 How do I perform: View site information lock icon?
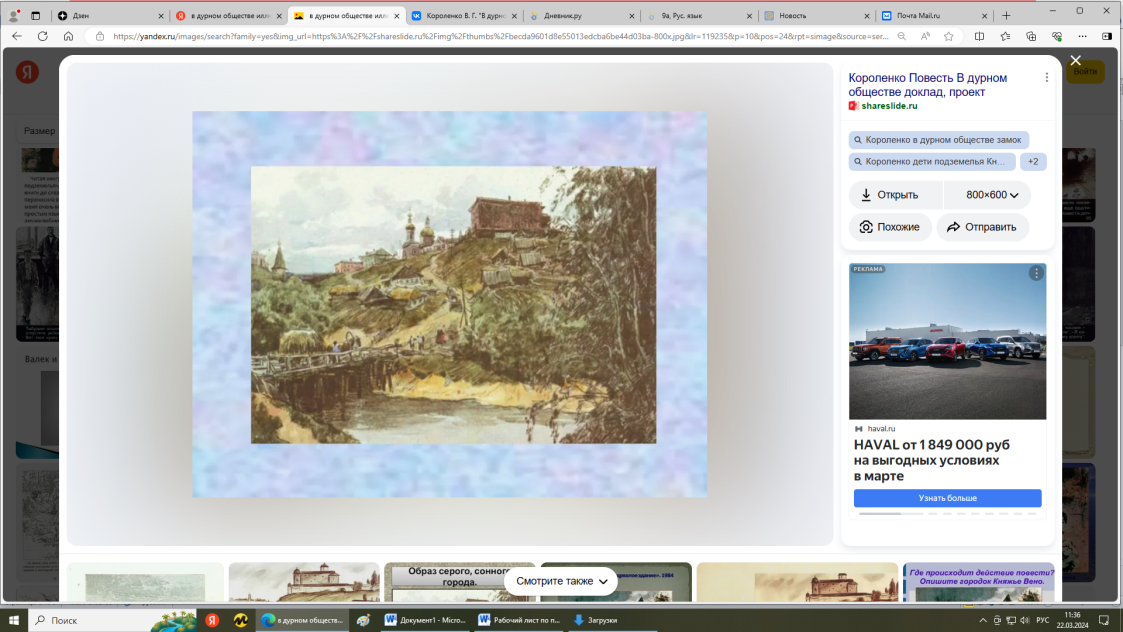coord(100,37)
